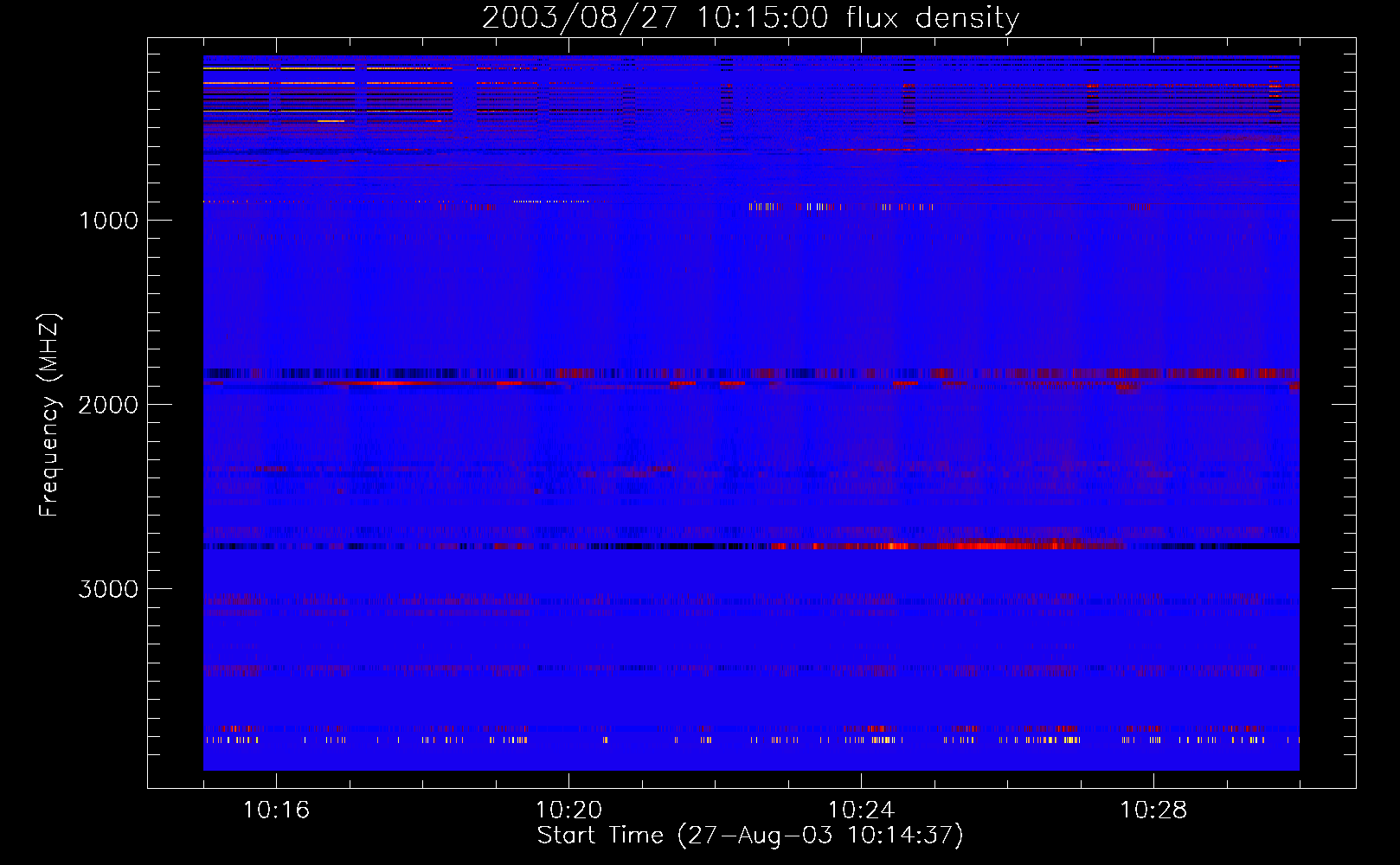Click the 10:24 time tick label
Viewport: 1400px width, 865px height.
click(x=861, y=810)
